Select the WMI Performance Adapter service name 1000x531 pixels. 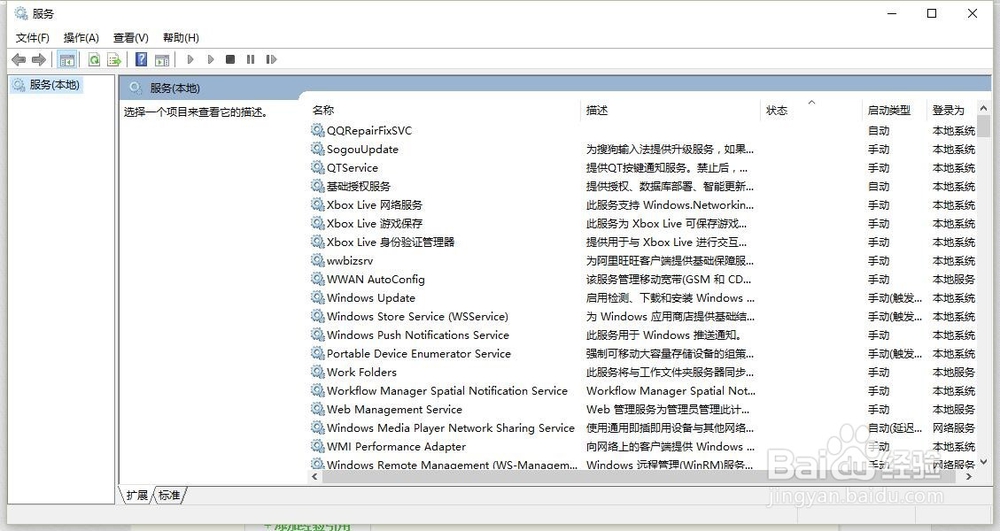tap(396, 446)
